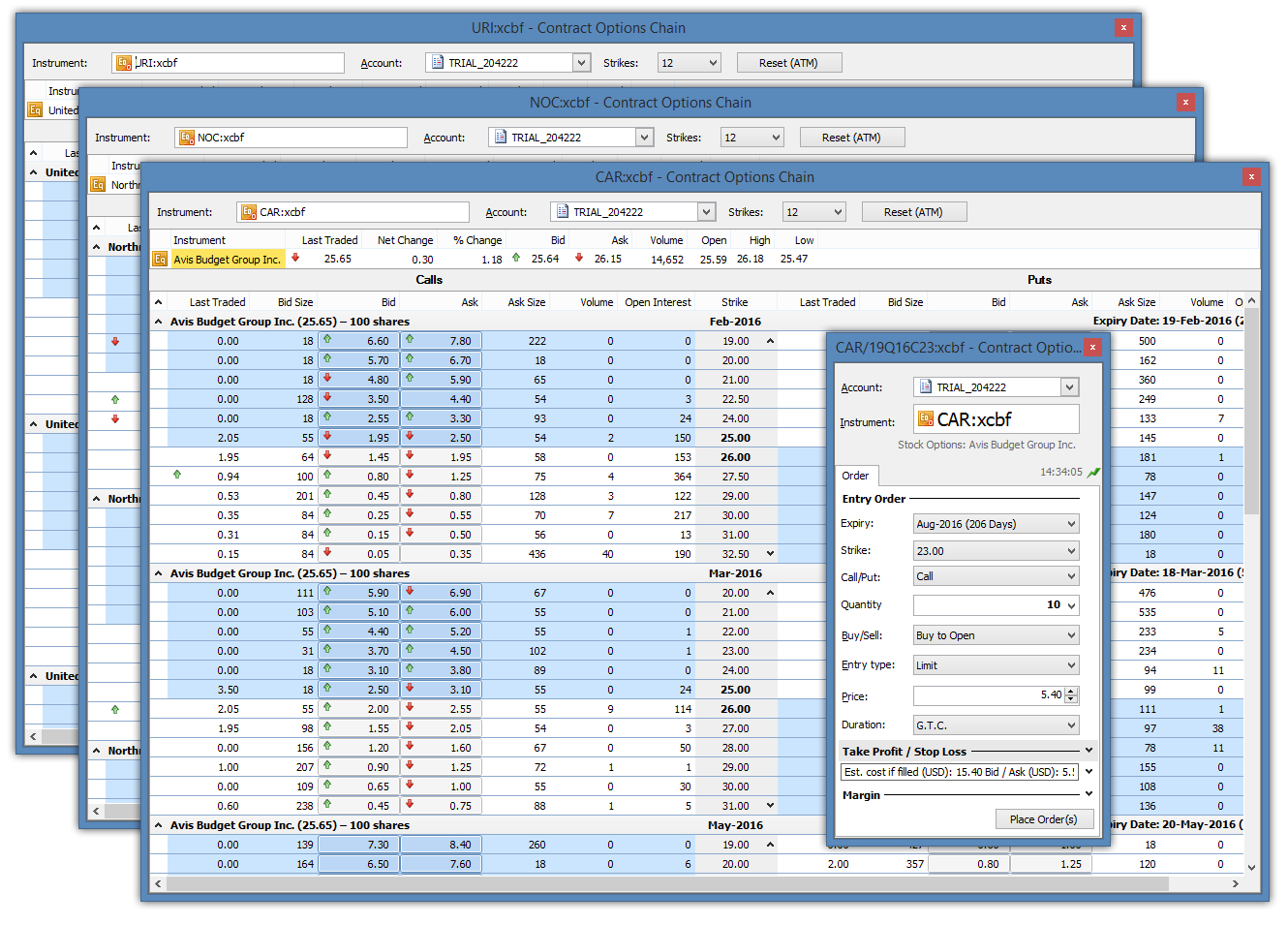Click put ask 1.25 at May-2016 strike 20.00
This screenshot has height=925, width=1288.
[1051, 864]
